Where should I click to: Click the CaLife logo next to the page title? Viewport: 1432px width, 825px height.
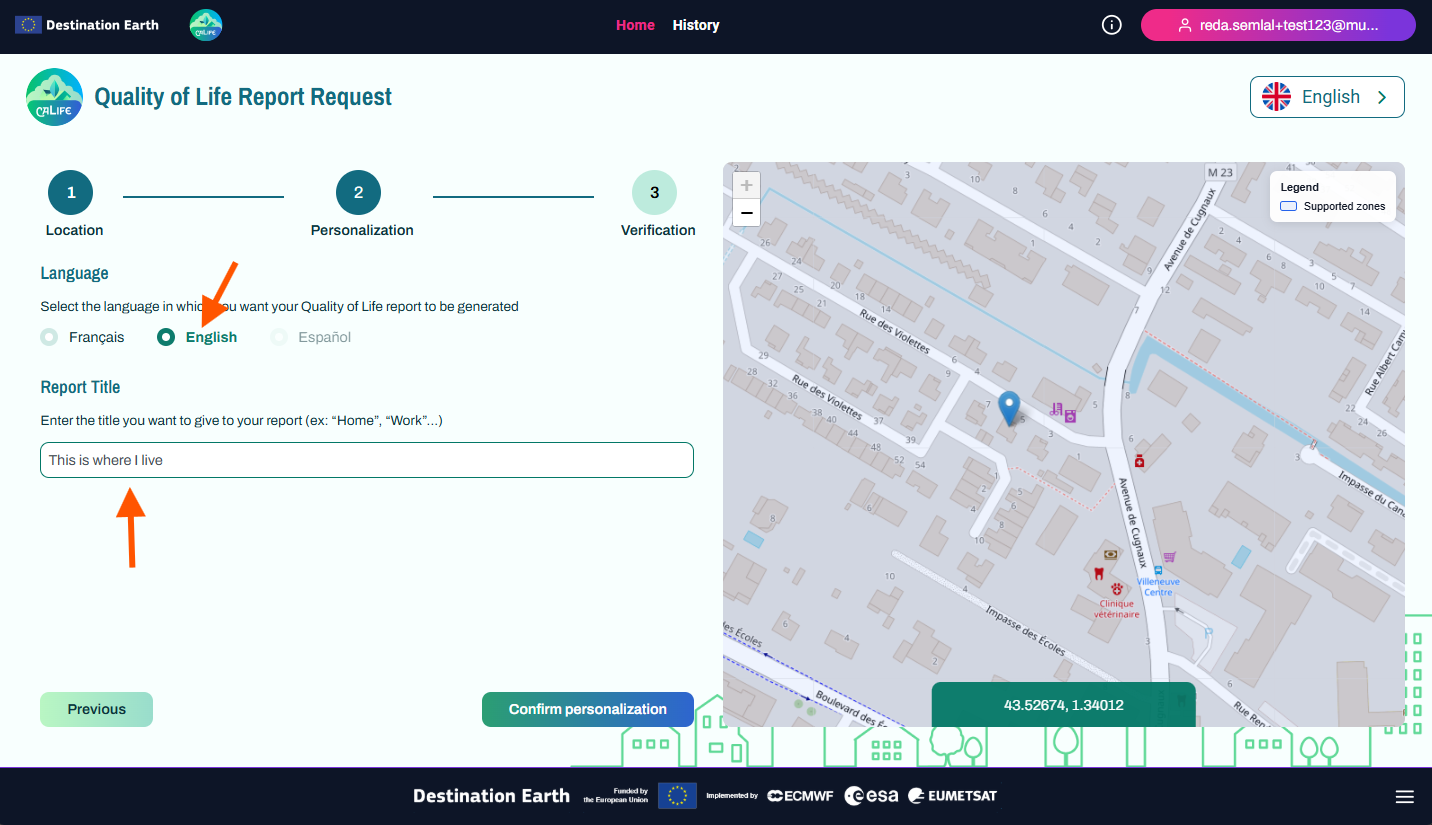pos(54,96)
